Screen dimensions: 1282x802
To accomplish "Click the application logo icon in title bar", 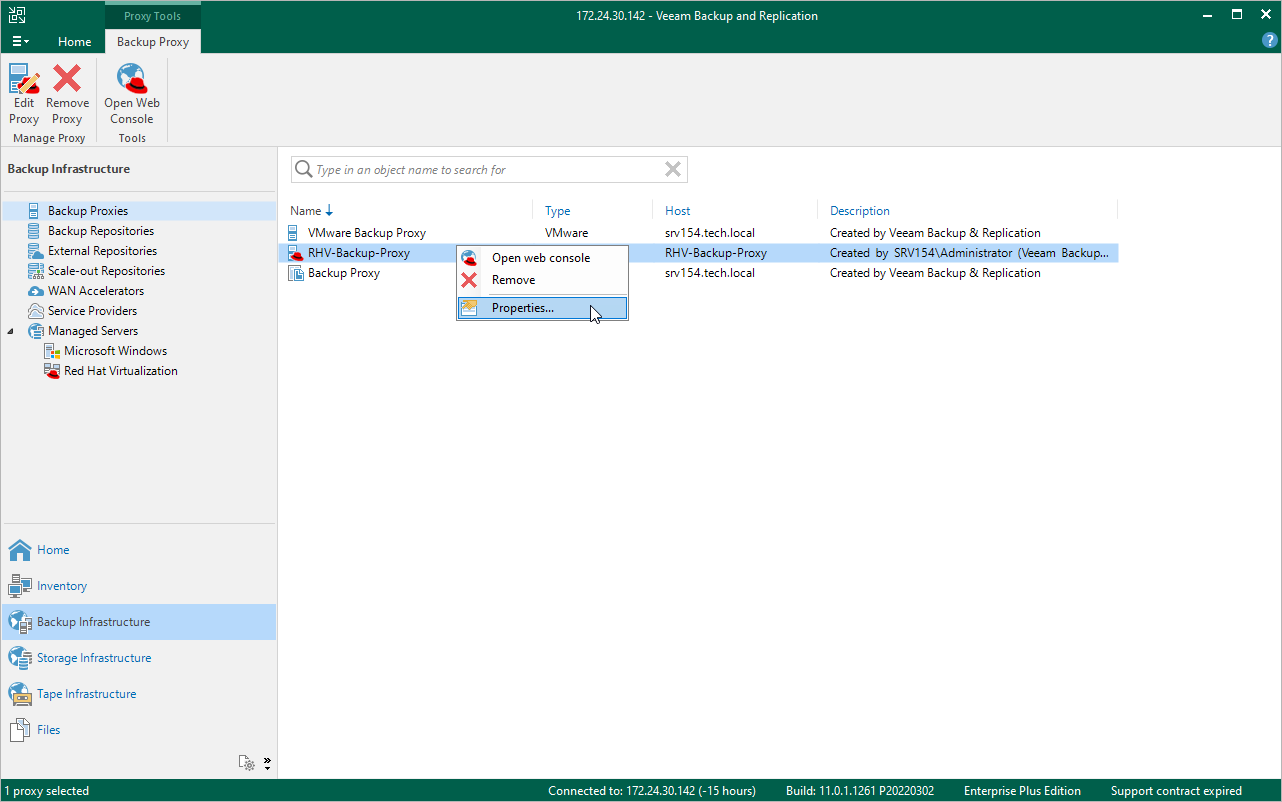I will tap(18, 15).
